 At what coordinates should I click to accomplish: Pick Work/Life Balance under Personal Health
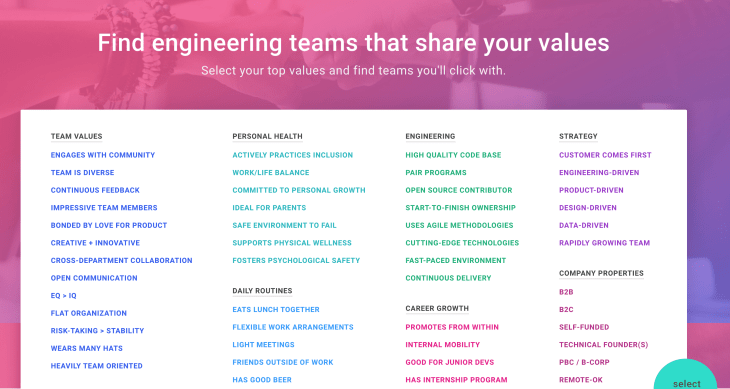[x=271, y=173]
